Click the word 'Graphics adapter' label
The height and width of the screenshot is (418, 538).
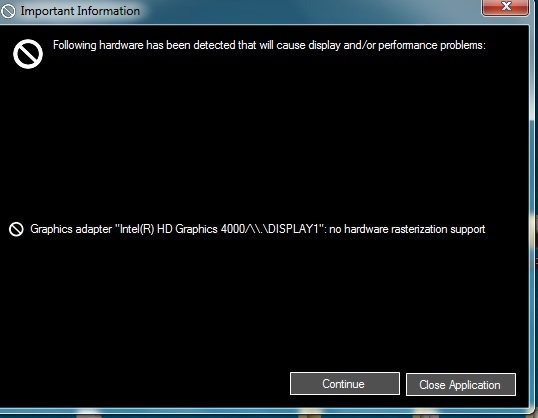tap(71, 229)
